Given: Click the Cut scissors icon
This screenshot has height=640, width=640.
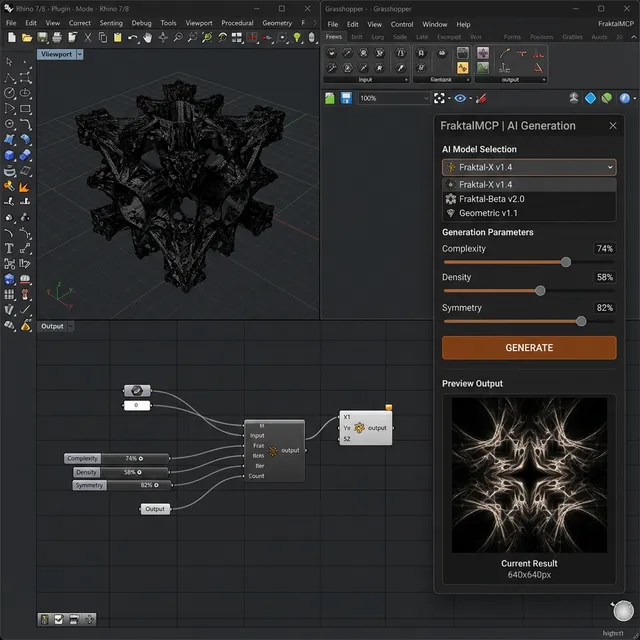Looking at the screenshot, I should 88,38.
